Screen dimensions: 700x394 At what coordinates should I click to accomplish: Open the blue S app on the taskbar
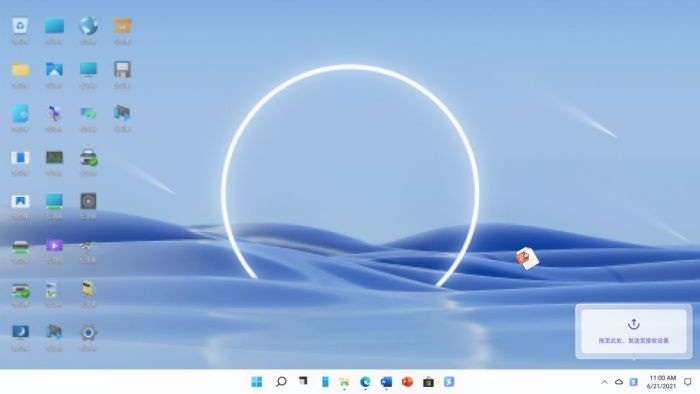point(449,382)
